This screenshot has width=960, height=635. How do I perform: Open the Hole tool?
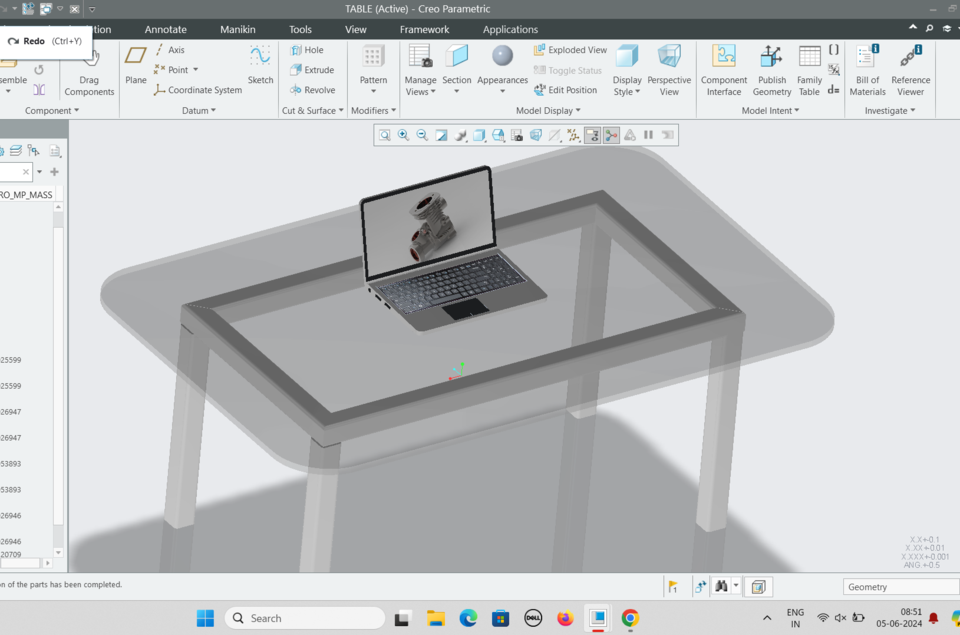308,49
